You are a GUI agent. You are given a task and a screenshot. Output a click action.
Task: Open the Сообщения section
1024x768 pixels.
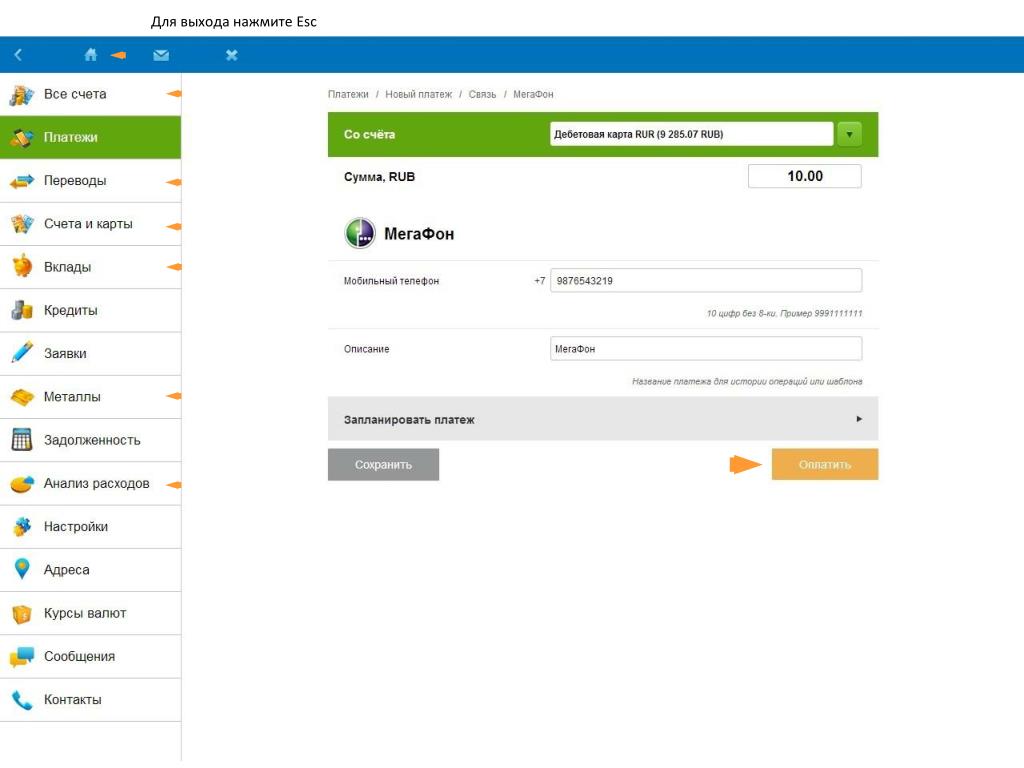[91, 656]
